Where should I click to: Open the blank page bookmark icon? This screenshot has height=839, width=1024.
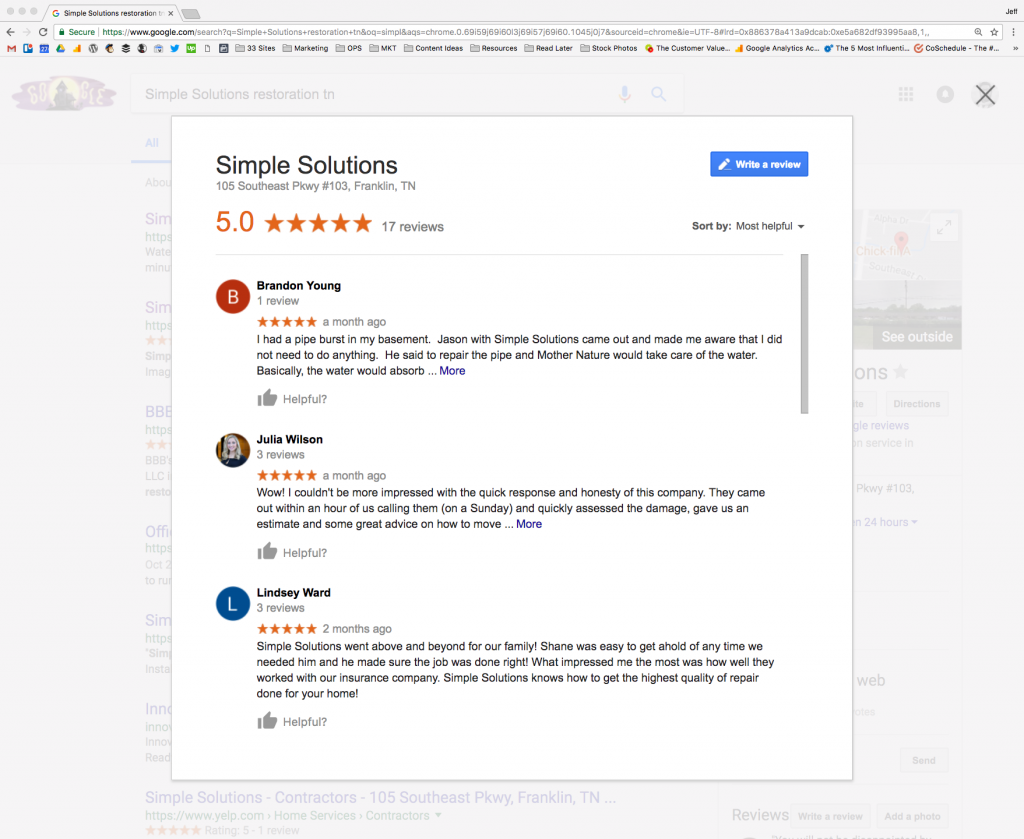point(207,48)
